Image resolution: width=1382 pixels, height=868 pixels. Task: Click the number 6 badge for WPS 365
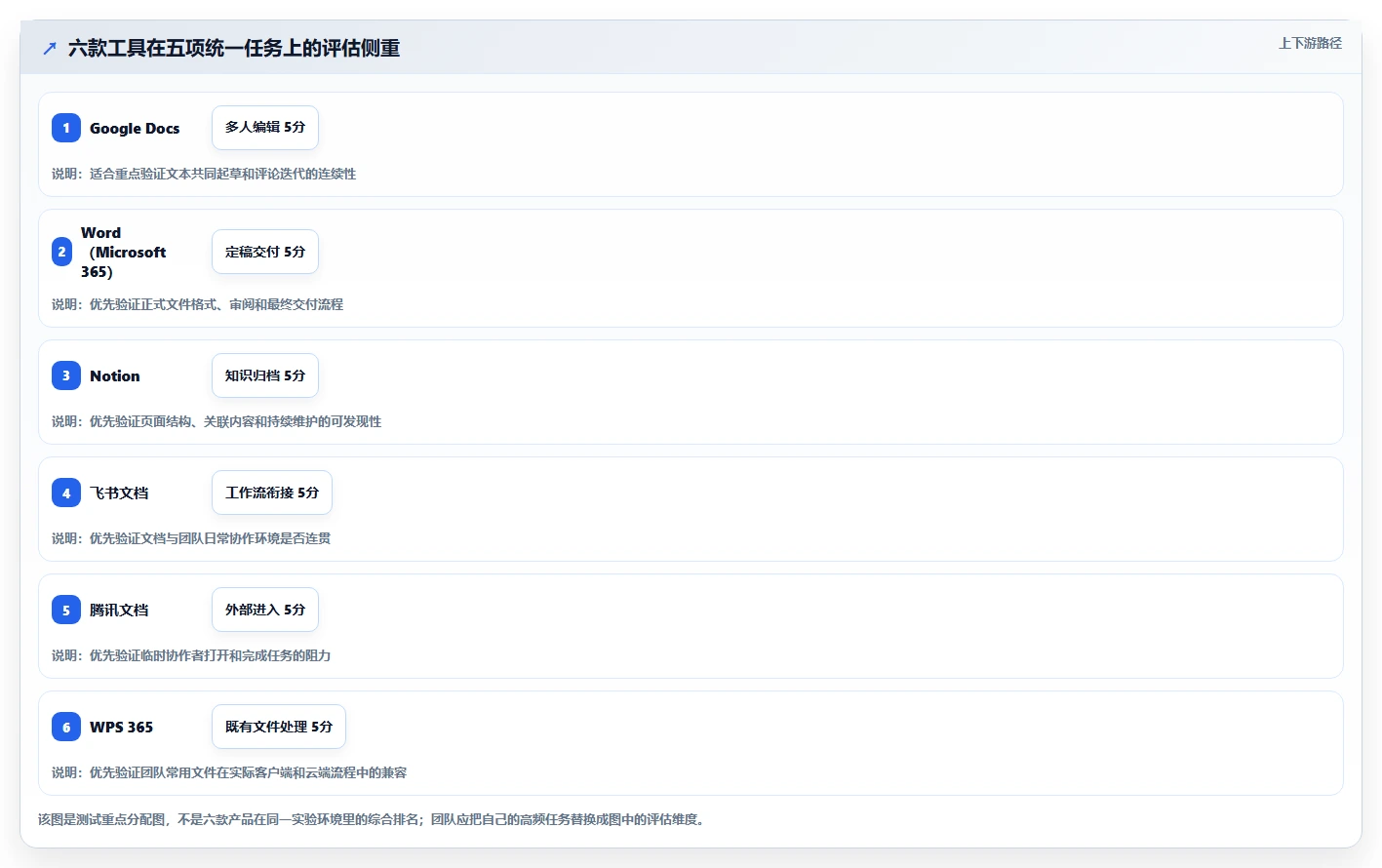(66, 727)
